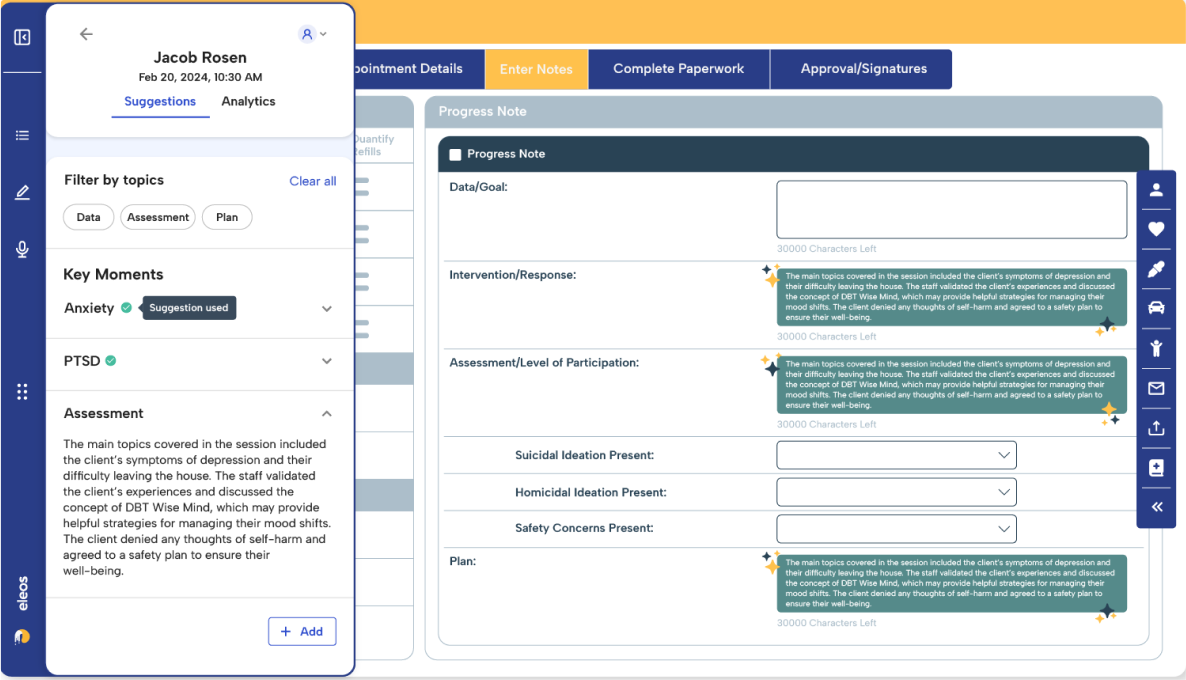
Task: Expand the PTSD key moment
Action: [x=326, y=361]
